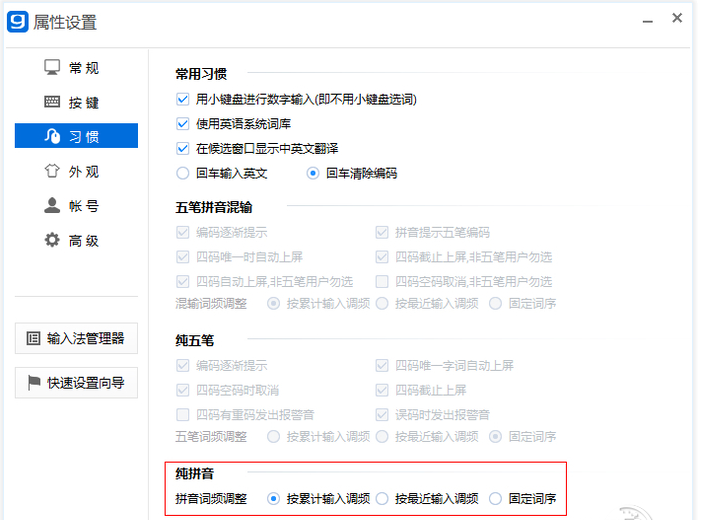Toggle 使用英语系统词库 checkbox
The width and height of the screenshot is (725, 520).
(183, 124)
